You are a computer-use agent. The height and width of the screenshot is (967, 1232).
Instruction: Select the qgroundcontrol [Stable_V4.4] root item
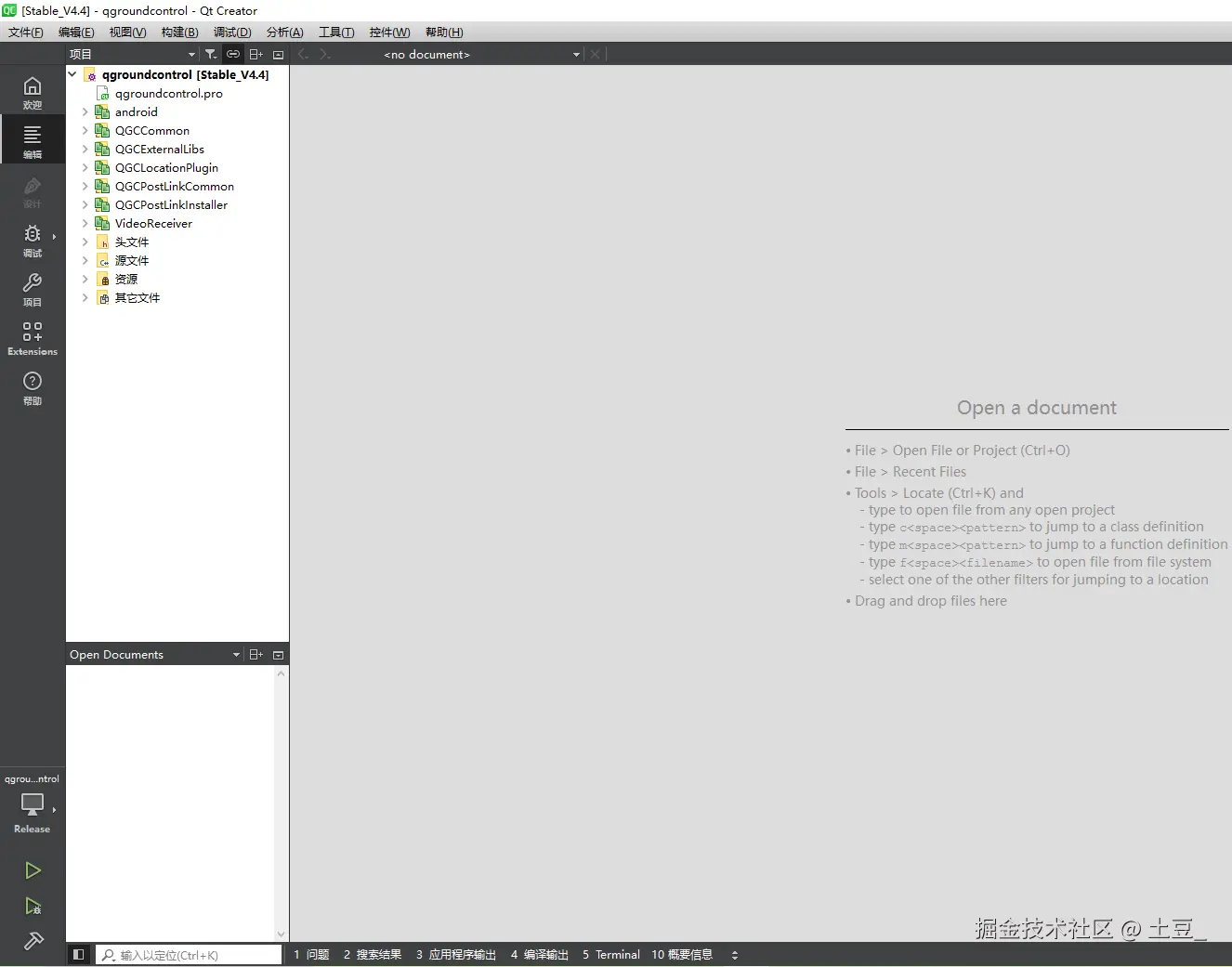click(185, 74)
